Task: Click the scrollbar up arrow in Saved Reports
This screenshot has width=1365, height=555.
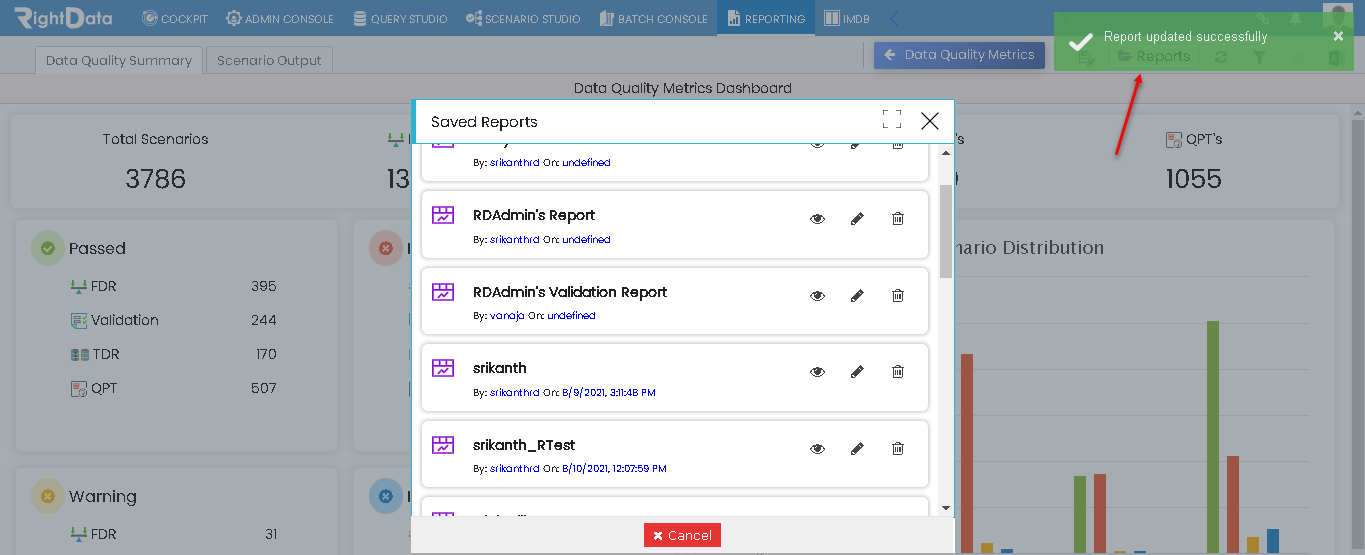Action: (946, 152)
